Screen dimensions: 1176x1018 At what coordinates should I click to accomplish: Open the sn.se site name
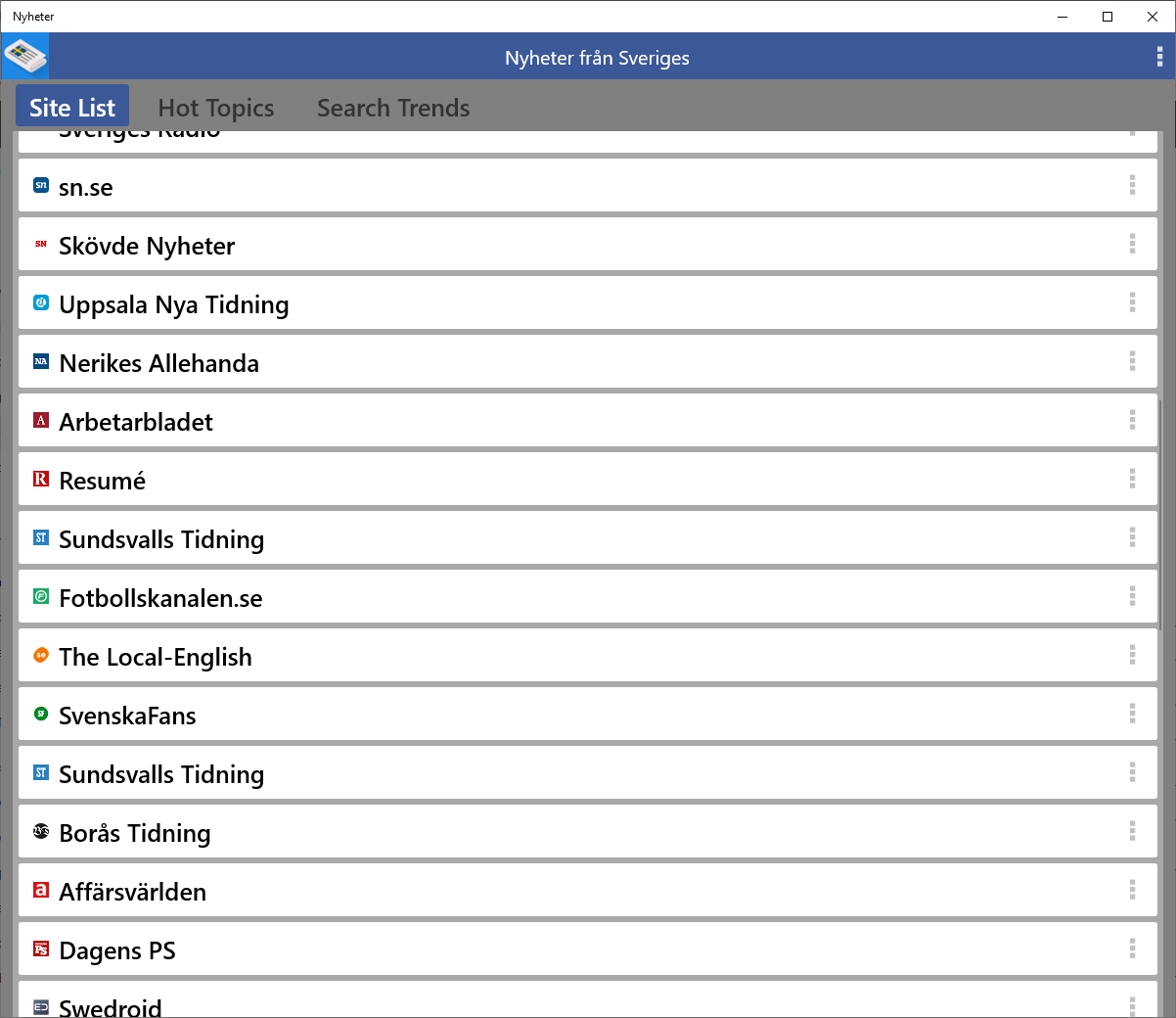point(86,187)
